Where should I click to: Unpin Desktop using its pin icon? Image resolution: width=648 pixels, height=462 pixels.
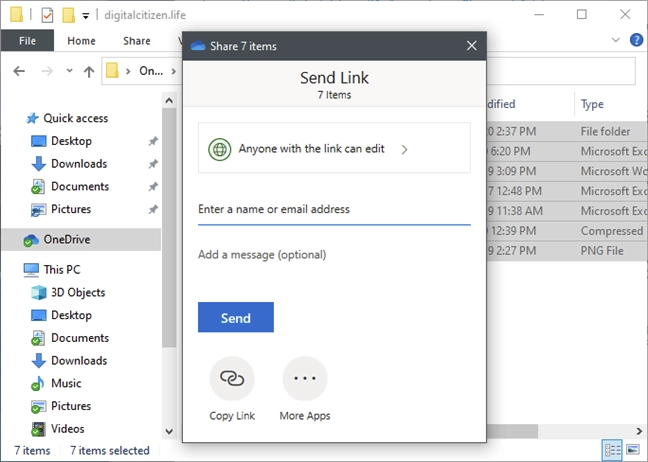[x=153, y=141]
